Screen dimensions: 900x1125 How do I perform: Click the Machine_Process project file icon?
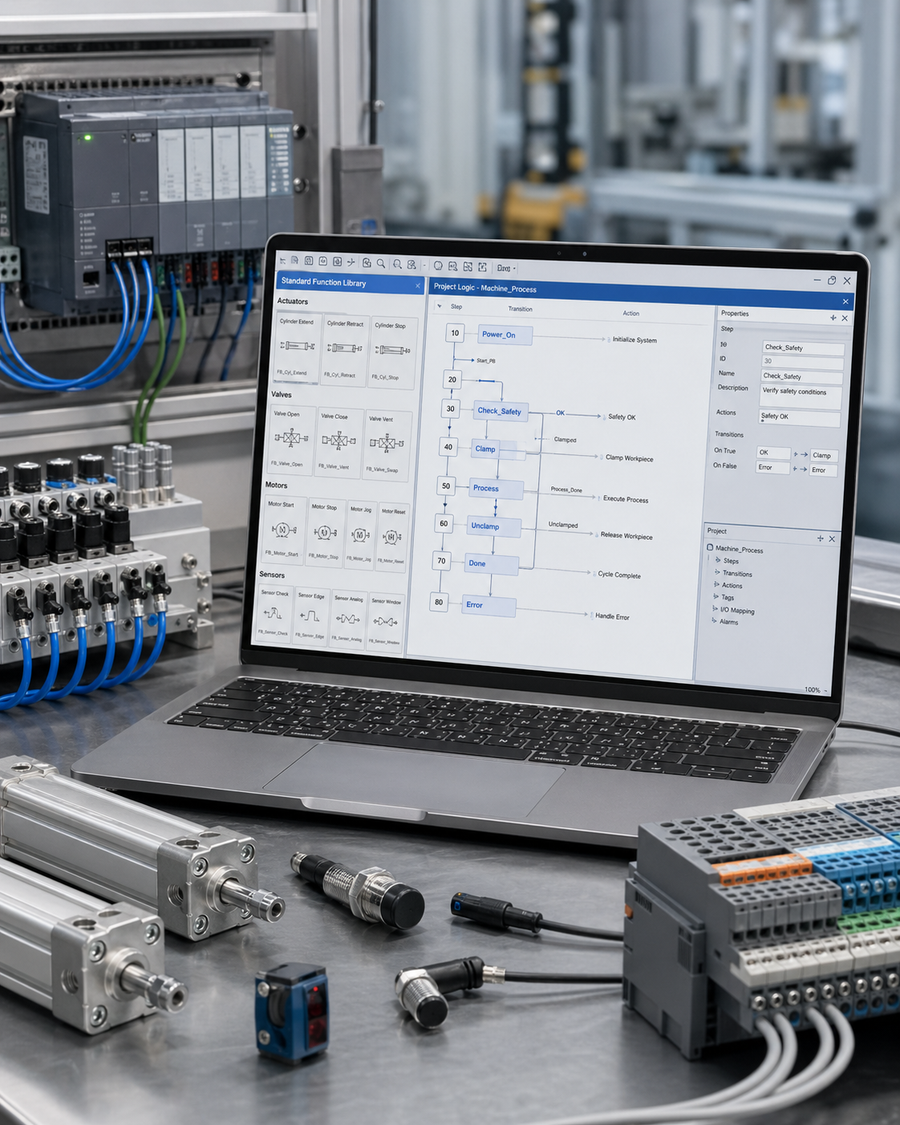coord(710,547)
